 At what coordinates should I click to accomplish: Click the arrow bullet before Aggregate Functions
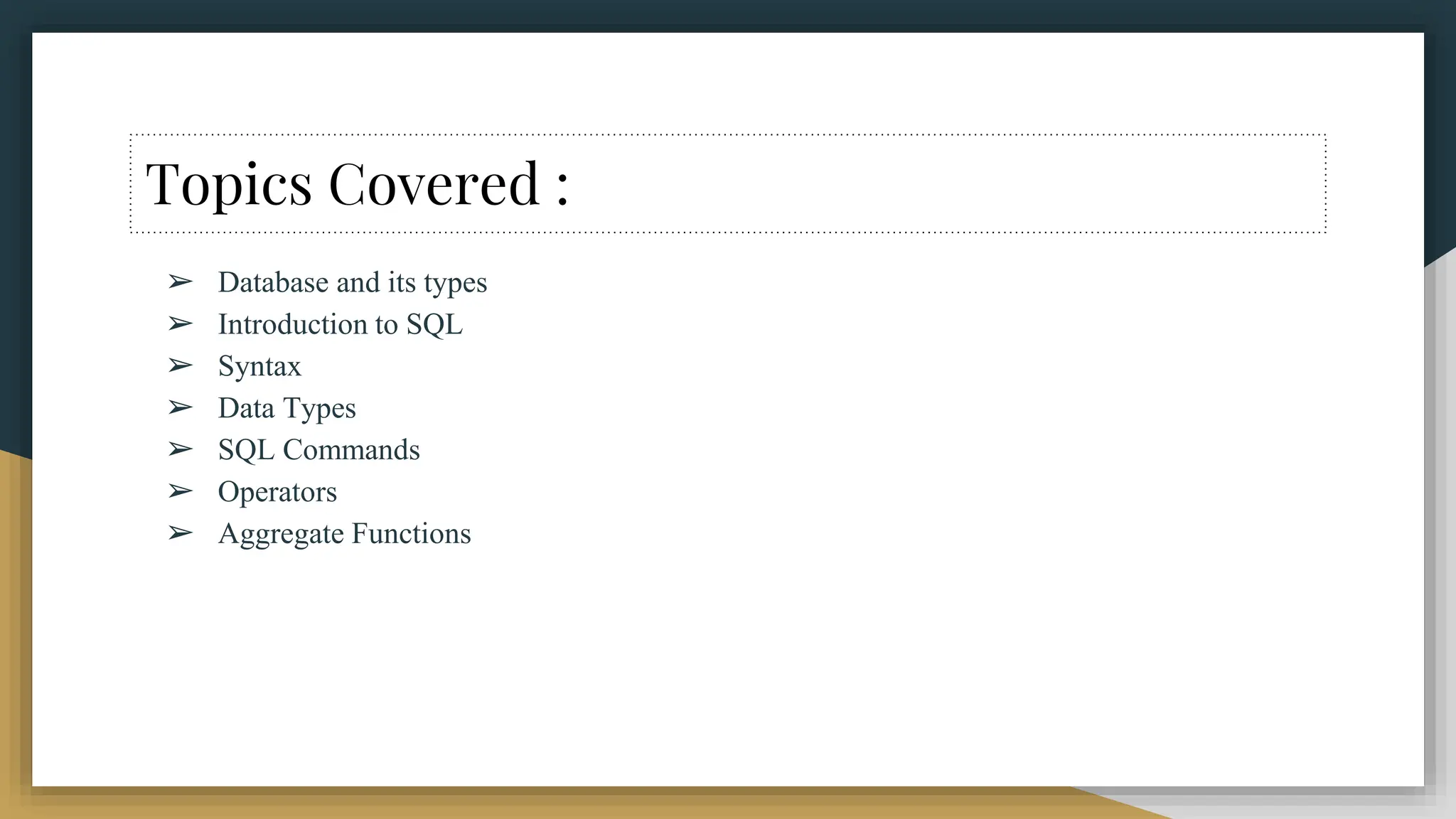(181, 533)
